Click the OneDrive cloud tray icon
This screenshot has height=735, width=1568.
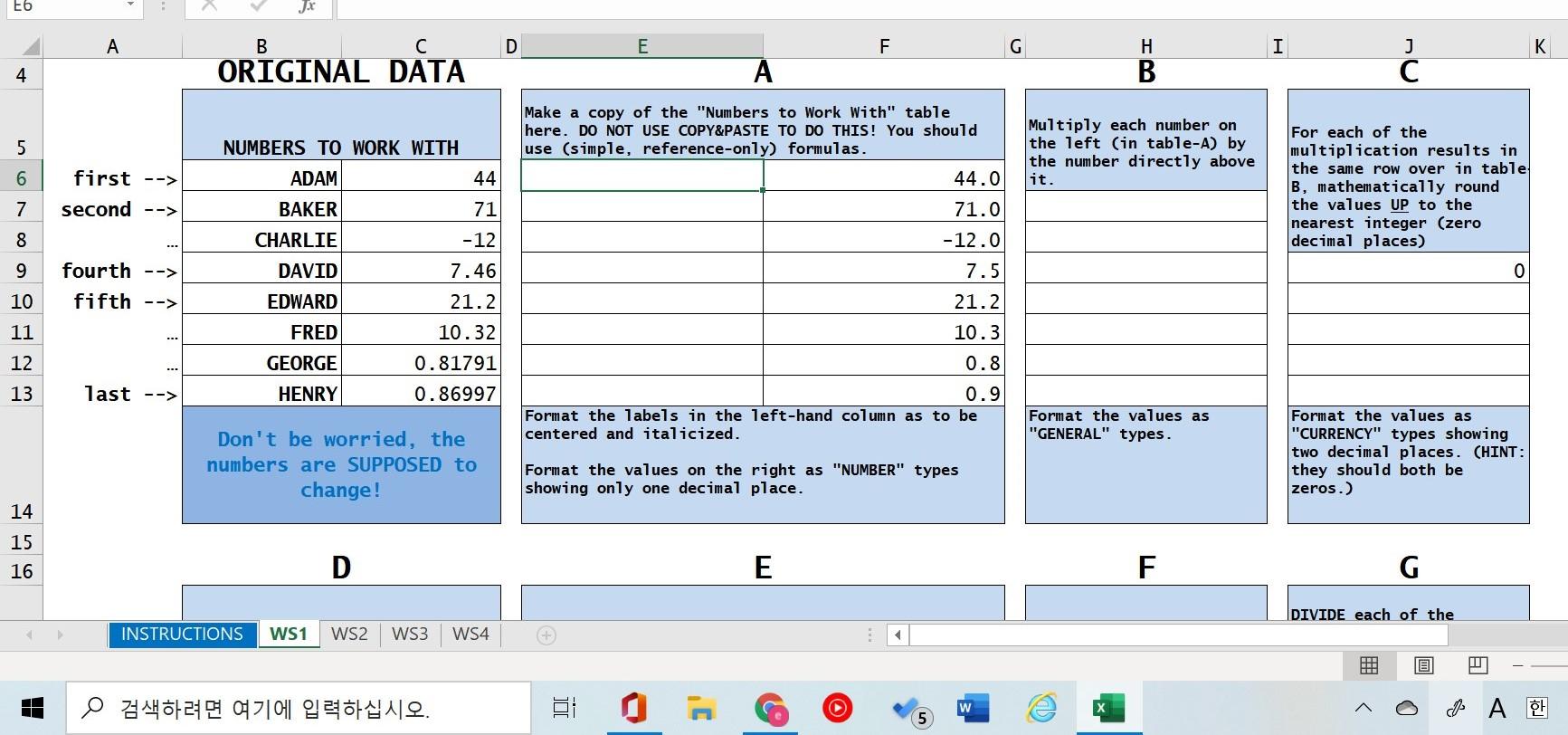pos(1407,708)
